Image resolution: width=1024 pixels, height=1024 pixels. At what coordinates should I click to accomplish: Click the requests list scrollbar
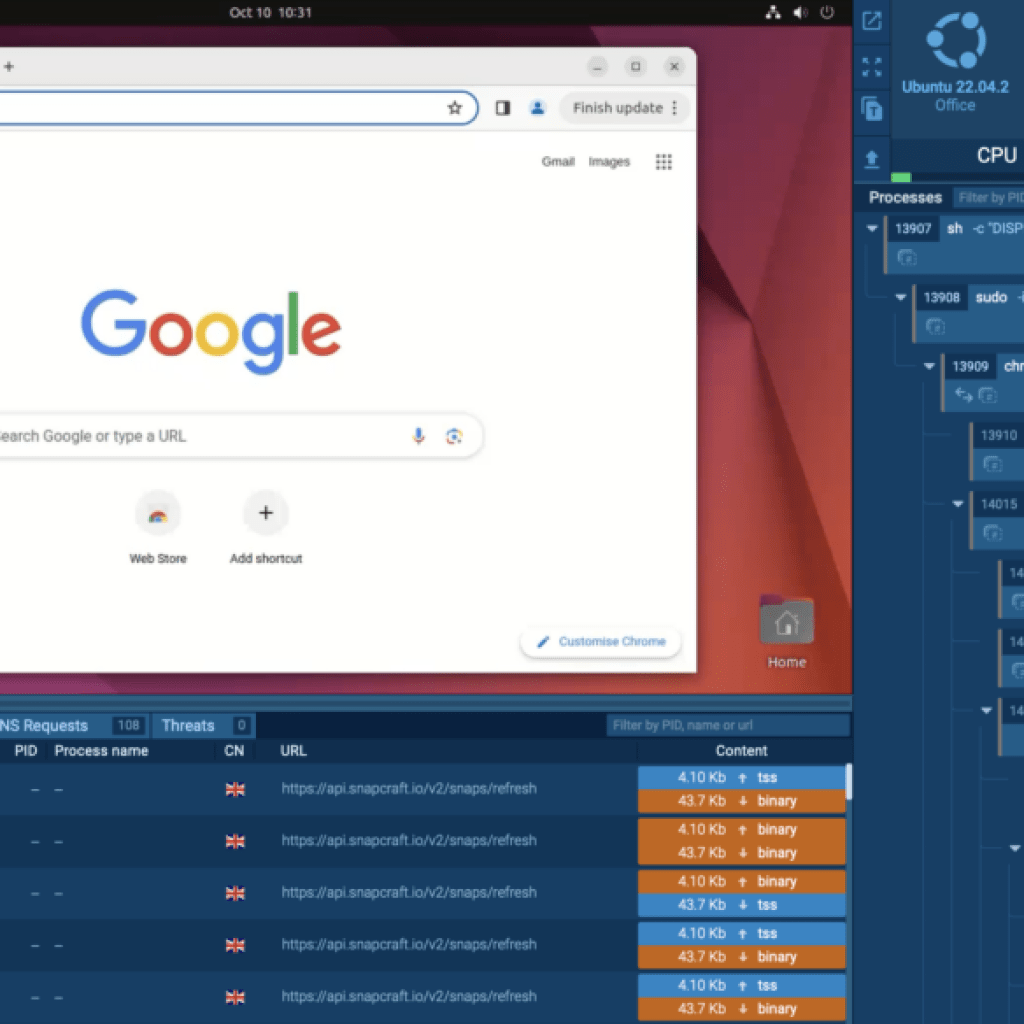click(x=848, y=782)
